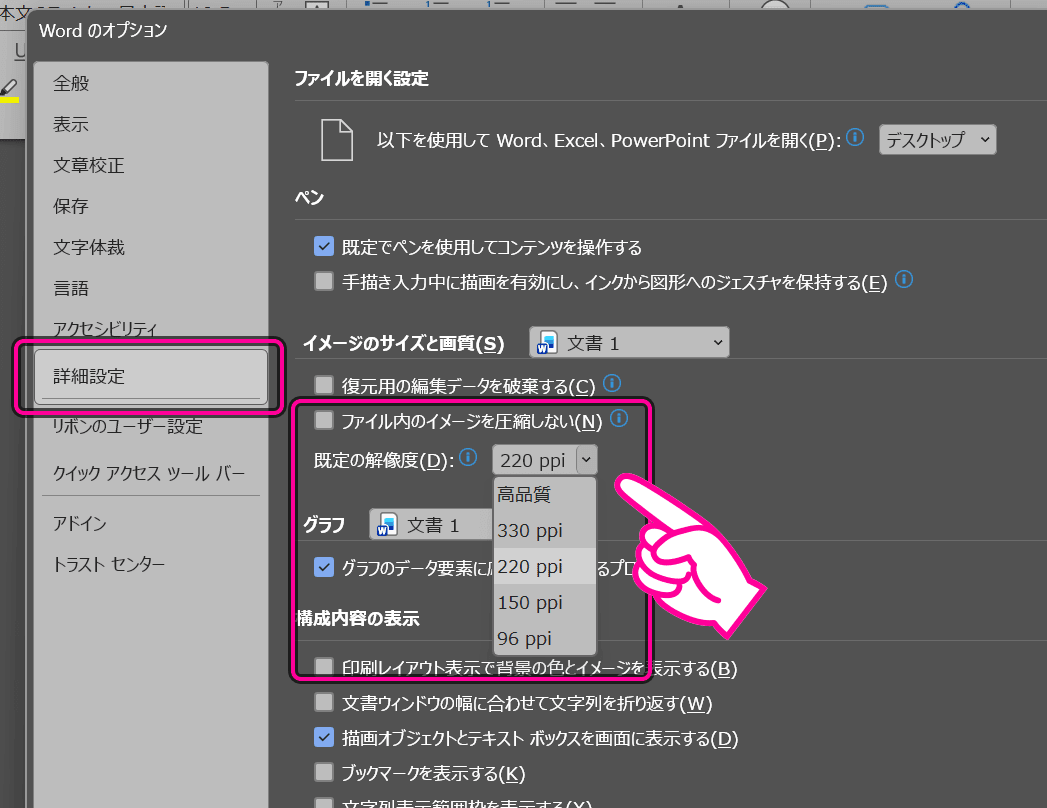Check 印刷レイアウト表示で背景の色とイメージを表示する
Viewport: 1047px width, 808px height.
324,667
